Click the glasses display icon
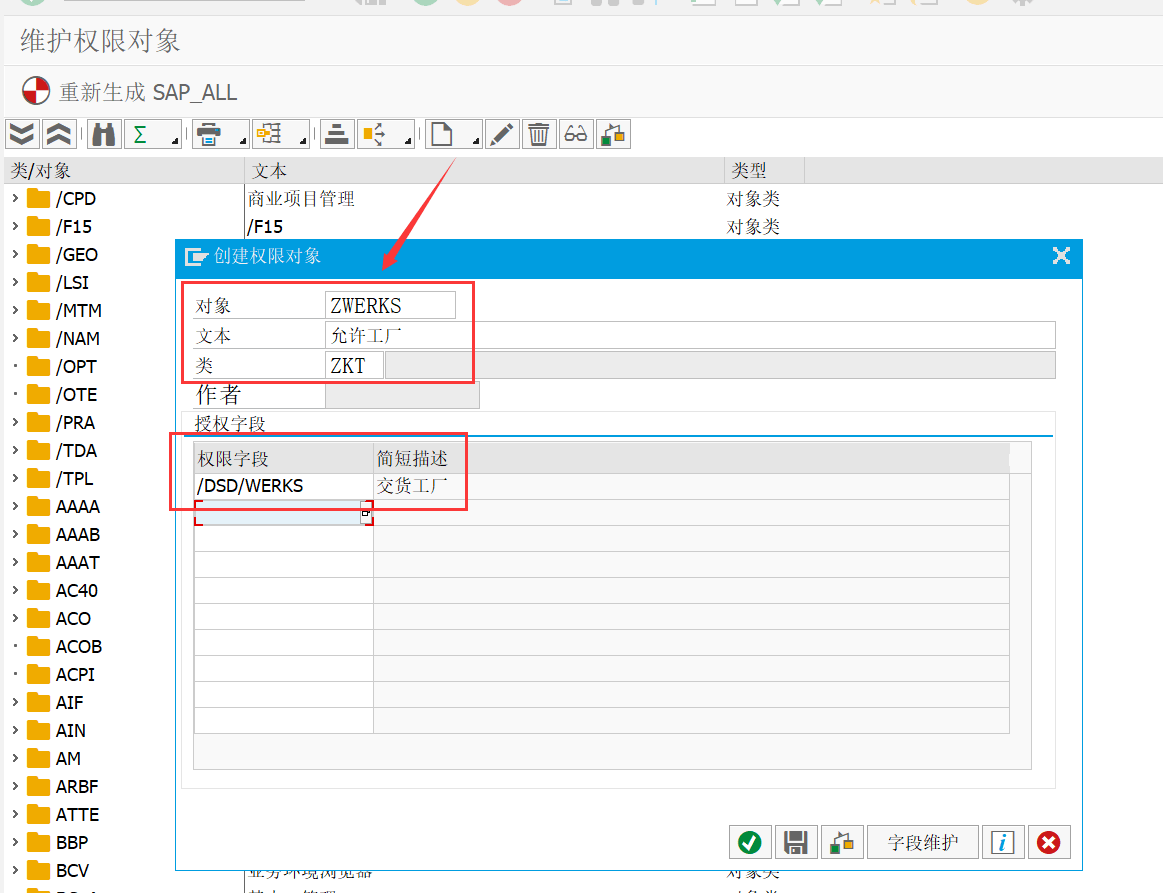The width and height of the screenshot is (1163, 893). (575, 134)
